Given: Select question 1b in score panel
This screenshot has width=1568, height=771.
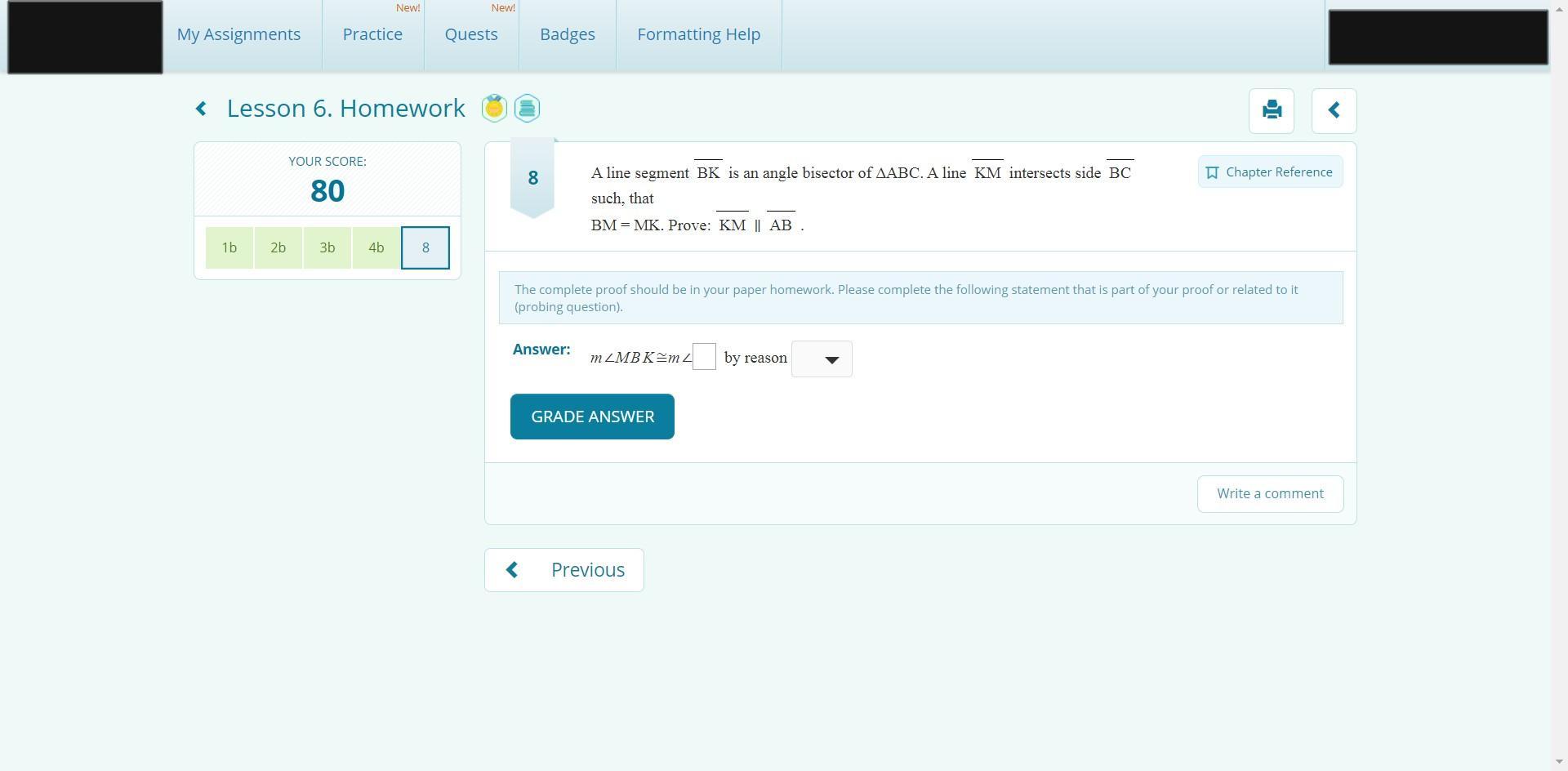Looking at the screenshot, I should [x=229, y=247].
